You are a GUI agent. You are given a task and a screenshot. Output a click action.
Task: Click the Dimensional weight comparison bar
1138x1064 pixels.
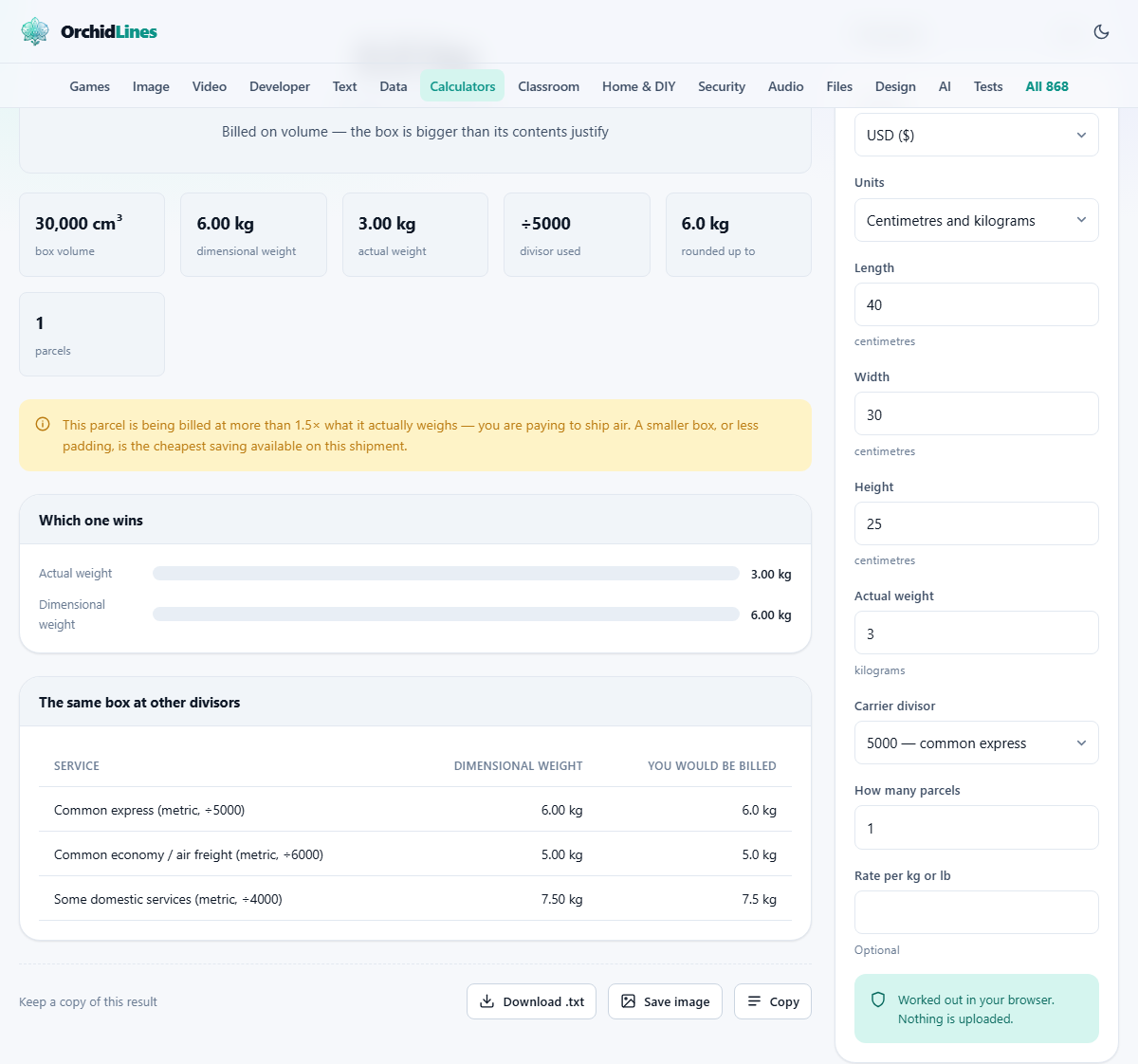pos(446,615)
